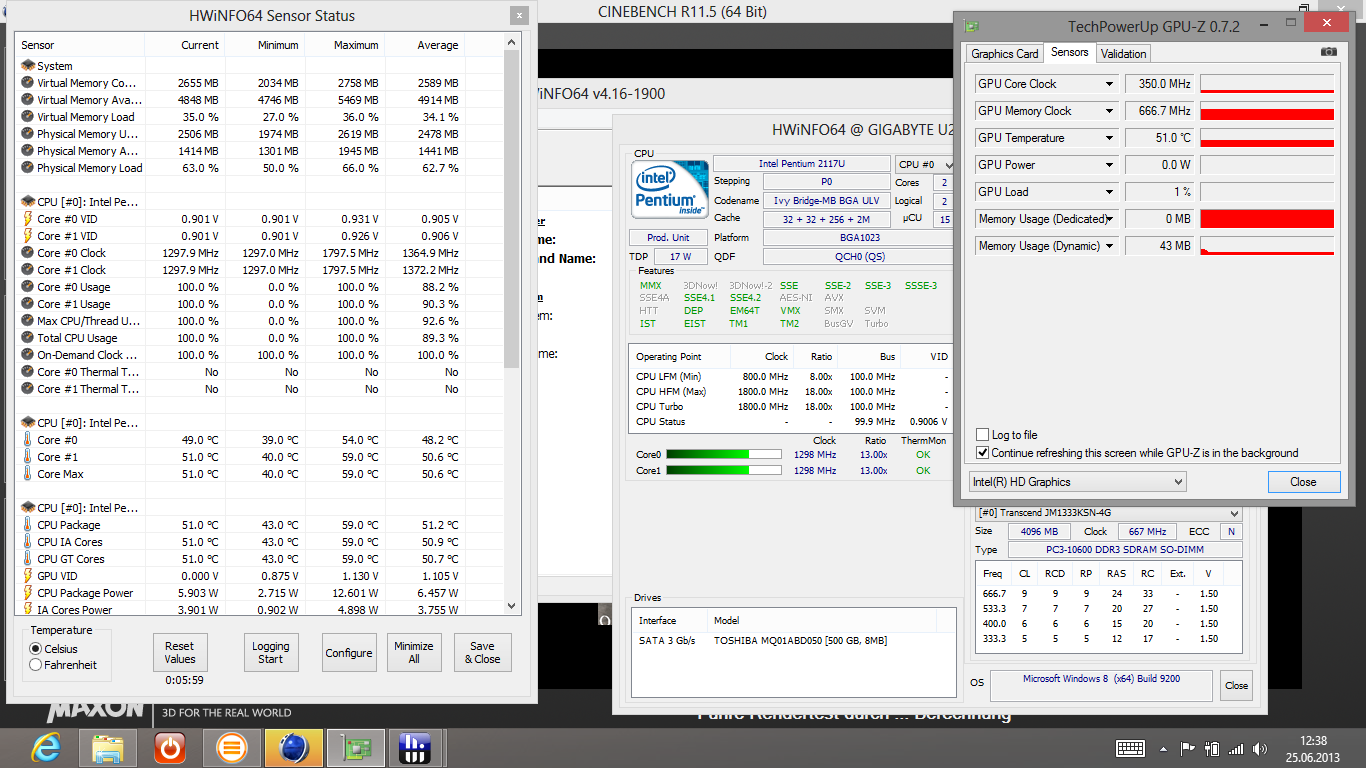Click the lightning icon next to CPU Package Power
The width and height of the screenshot is (1366, 768).
[28, 593]
